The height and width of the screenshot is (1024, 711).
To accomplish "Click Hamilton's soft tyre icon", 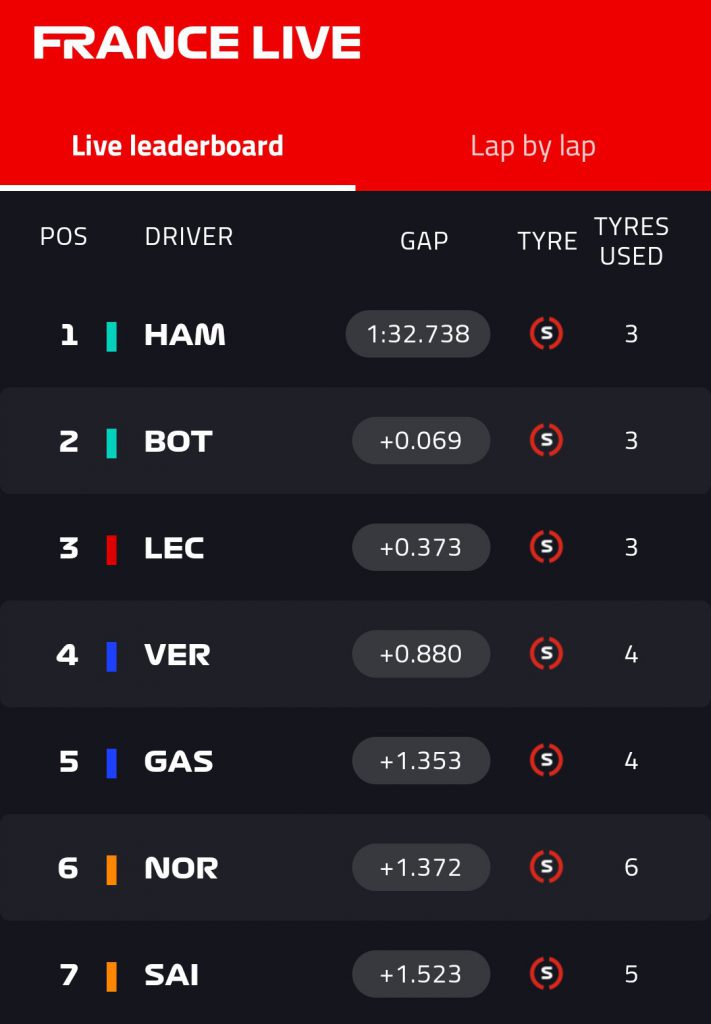I will (x=546, y=334).
